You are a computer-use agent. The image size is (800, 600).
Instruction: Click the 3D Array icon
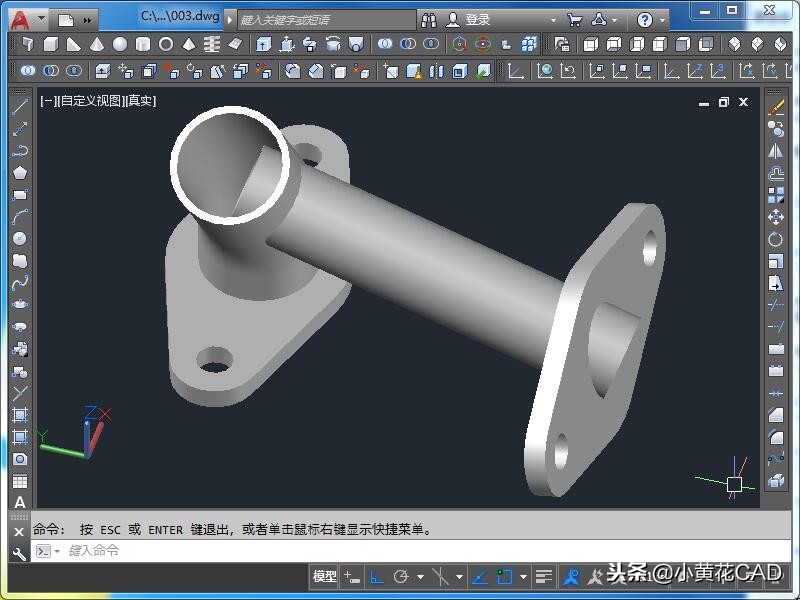coord(529,44)
